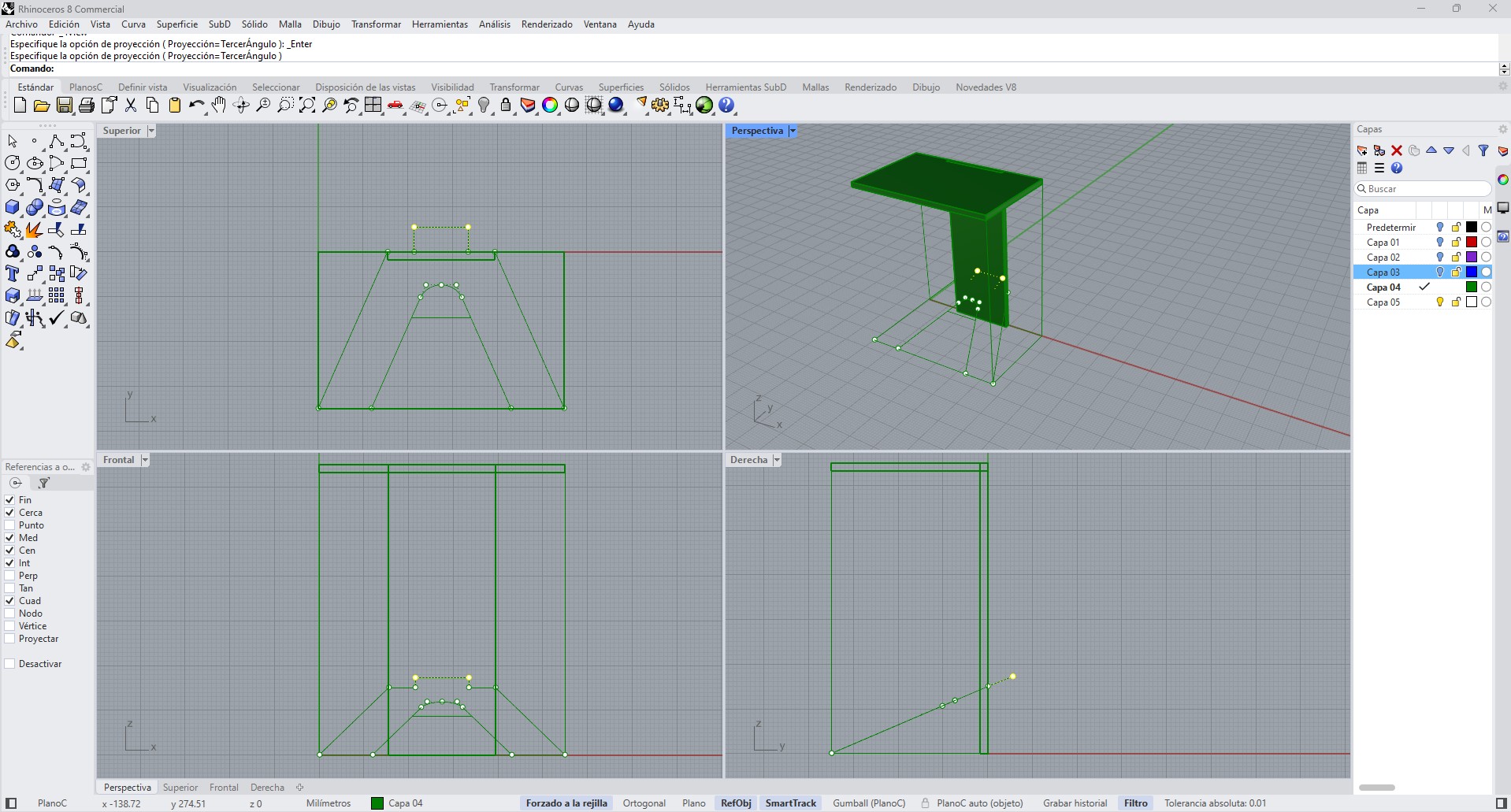Image resolution: width=1511 pixels, height=812 pixels.
Task: Enable the Perp object snap
Action: 10,576
